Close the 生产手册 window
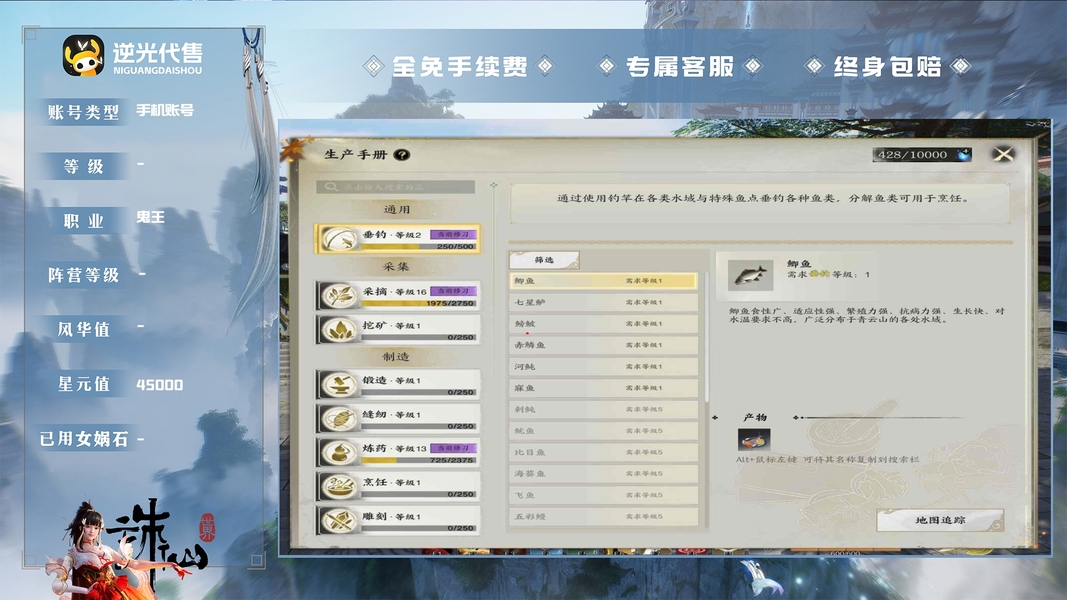 click(x=1003, y=154)
